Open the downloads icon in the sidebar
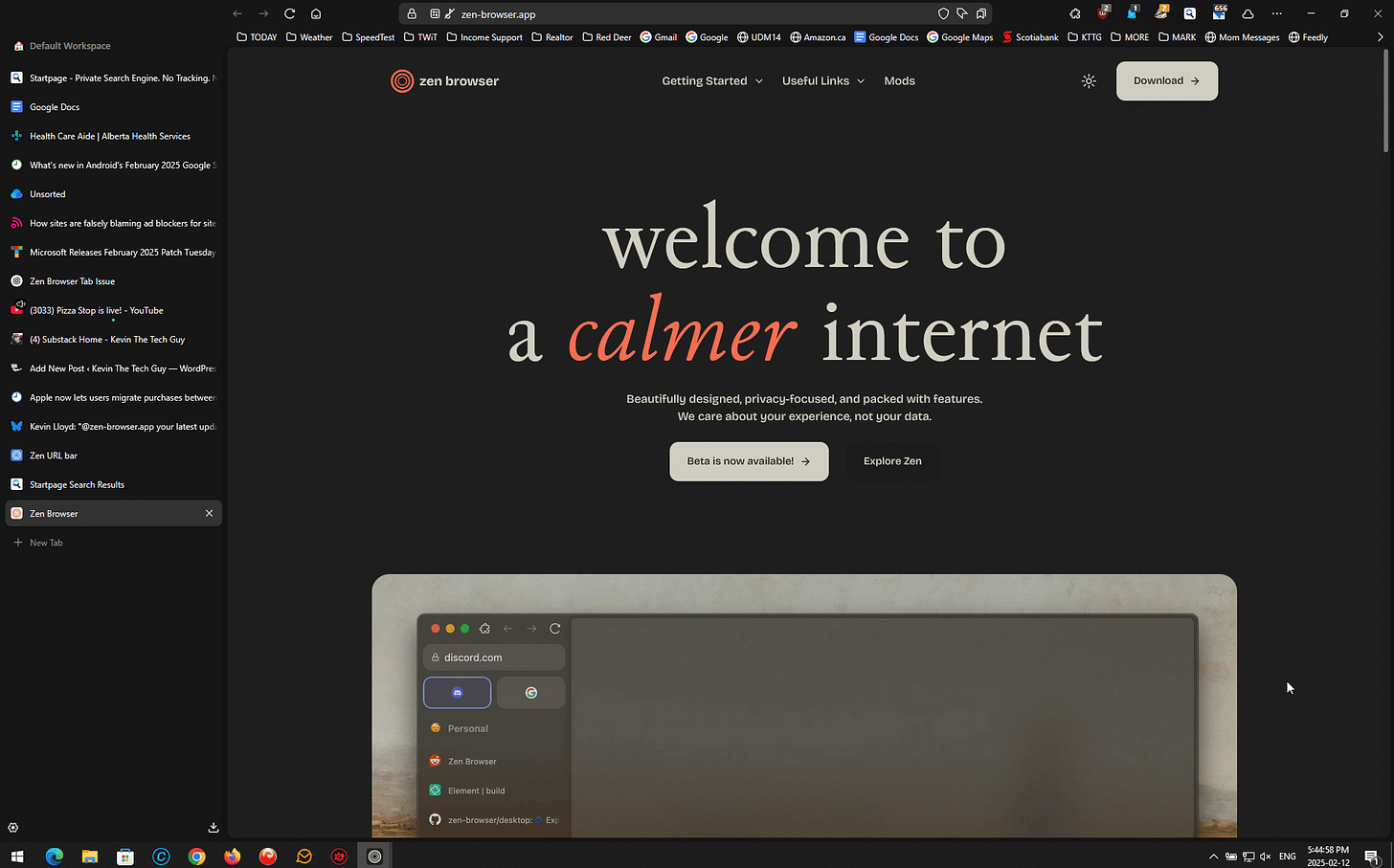Screen dimensions: 1394x868 pyautogui.click(x=214, y=828)
